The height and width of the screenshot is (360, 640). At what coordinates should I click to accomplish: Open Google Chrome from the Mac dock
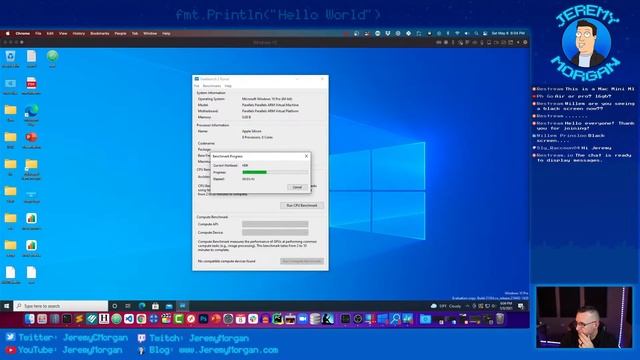coord(141,319)
